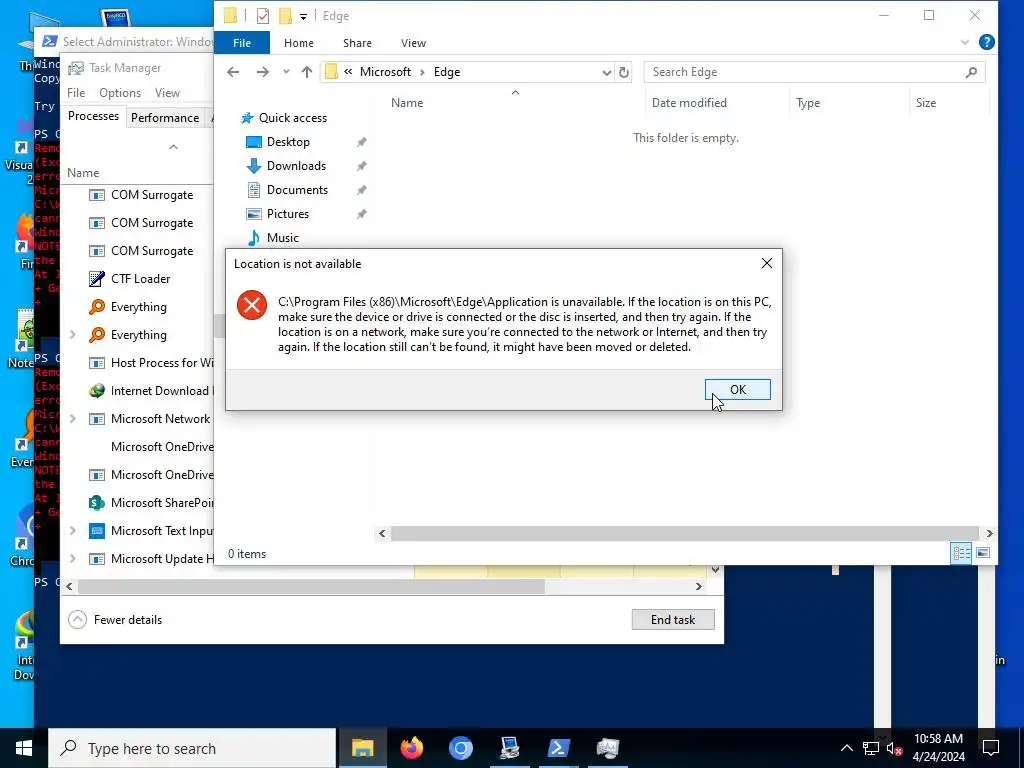Open Quick Access Toolbar customize dropdown
This screenshot has height=768, width=1024.
pos(303,16)
